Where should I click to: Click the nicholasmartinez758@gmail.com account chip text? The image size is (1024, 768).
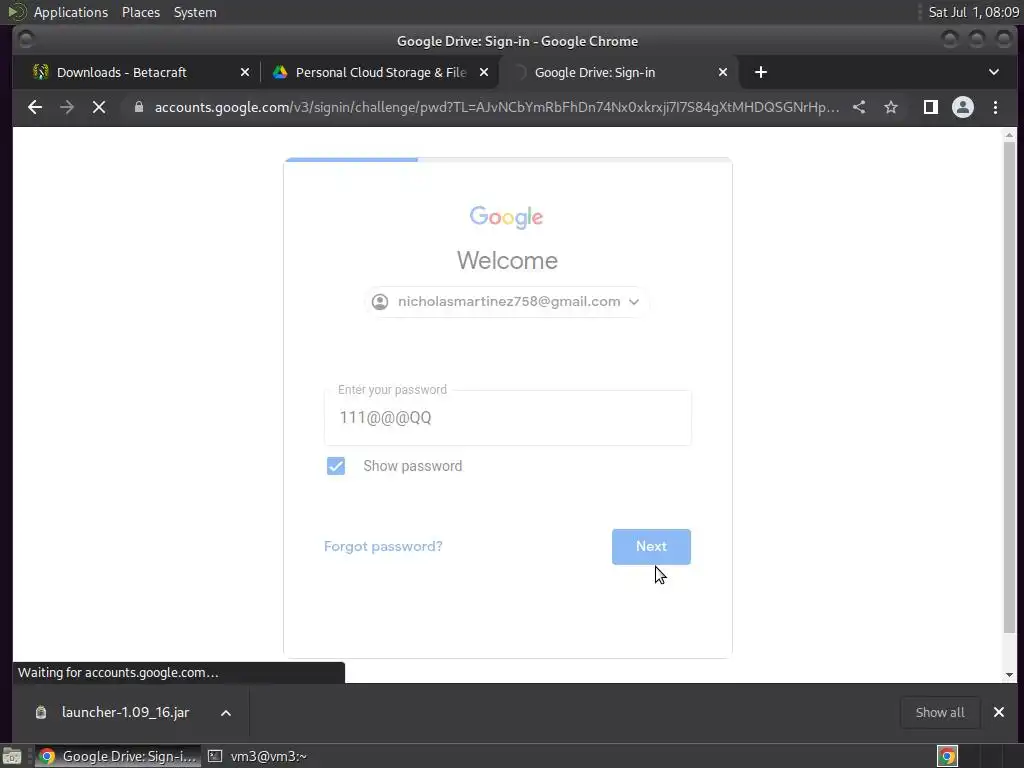click(x=509, y=302)
